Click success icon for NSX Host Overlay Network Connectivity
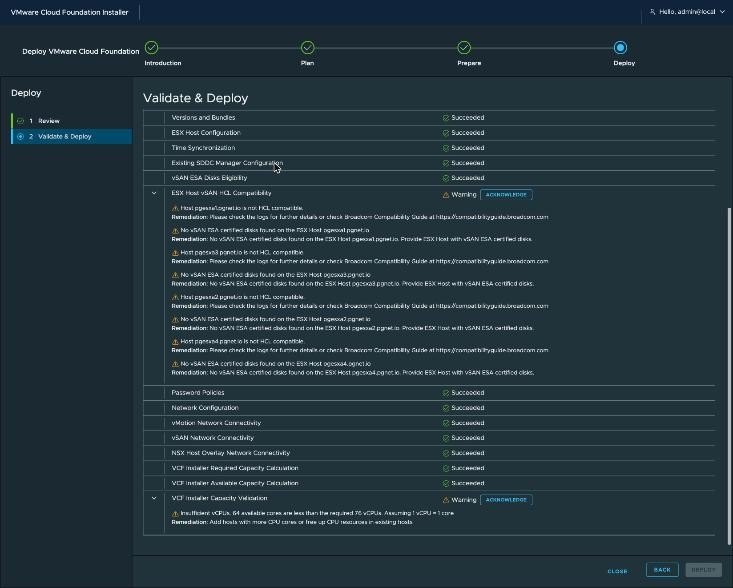Screen dimensions: 733x588 pyautogui.click(x=446, y=453)
